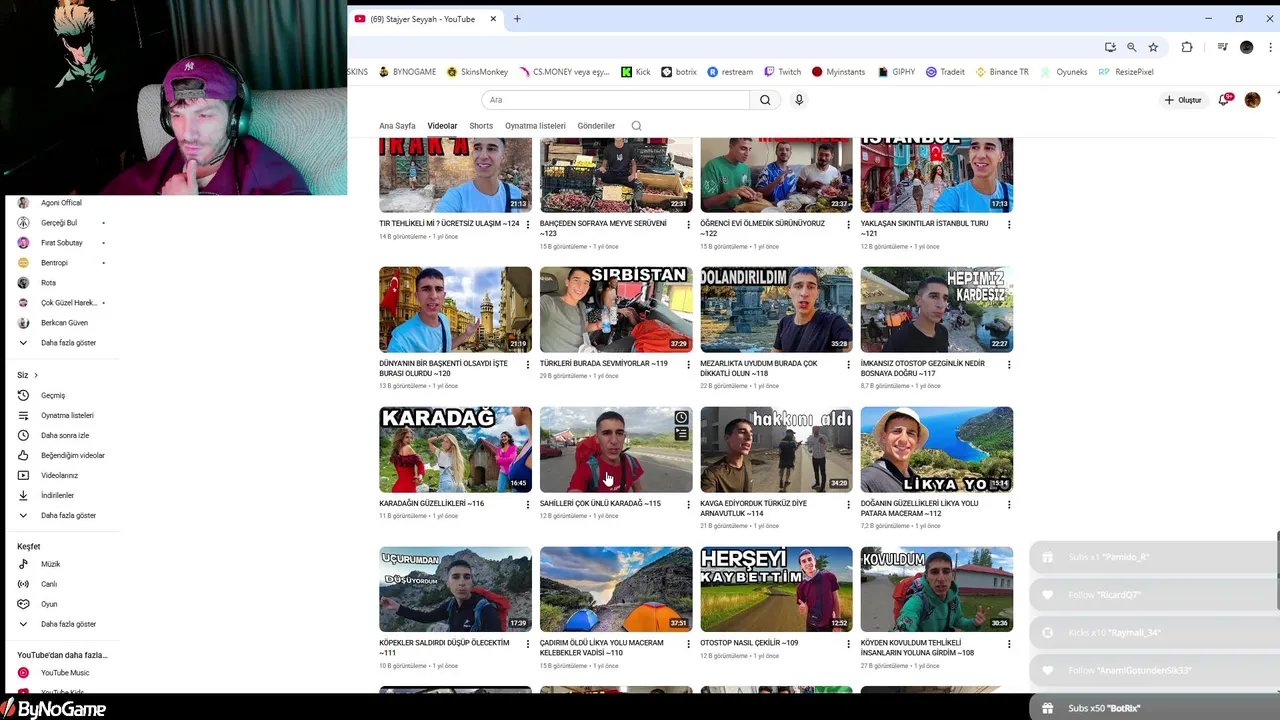Add SAHİLLERİ ÇOK ÜNLÜ KARADAĞ to queue
Image resolution: width=1280 pixels, height=720 pixels.
[x=681, y=434]
